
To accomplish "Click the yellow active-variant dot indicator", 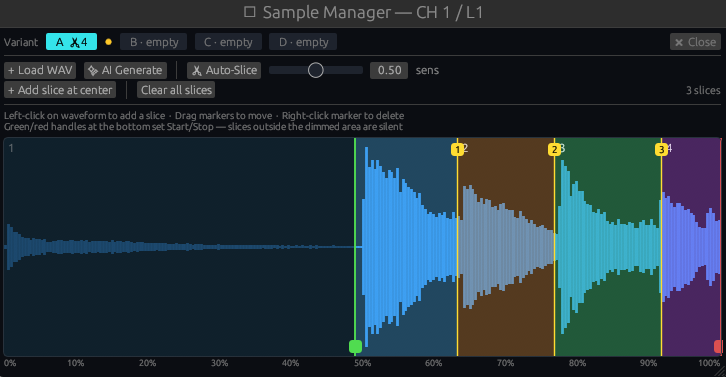I will click(108, 42).
